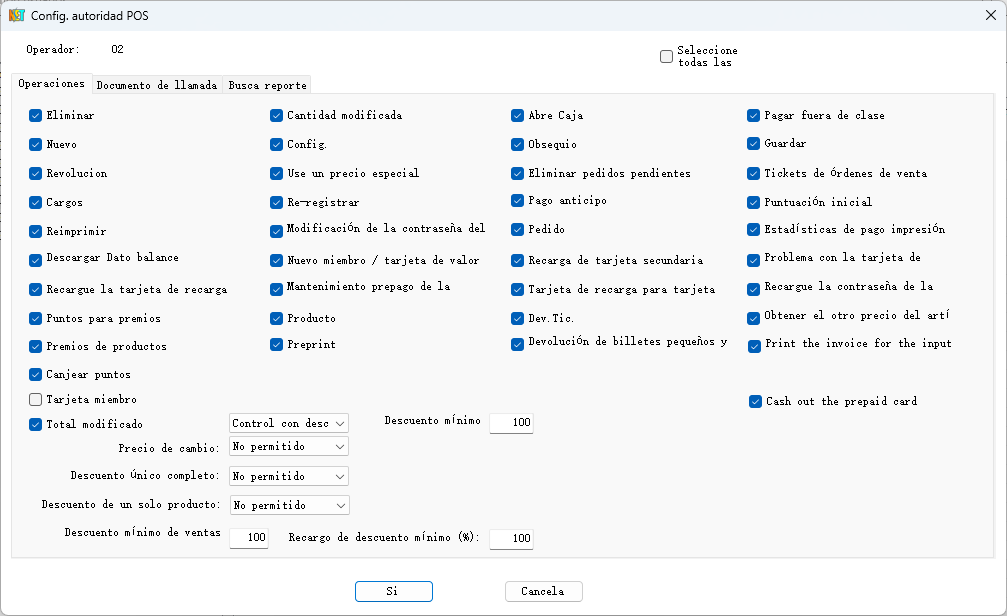Uncheck Cash out the prepaid card
Image resolution: width=1007 pixels, height=616 pixels.
756,402
